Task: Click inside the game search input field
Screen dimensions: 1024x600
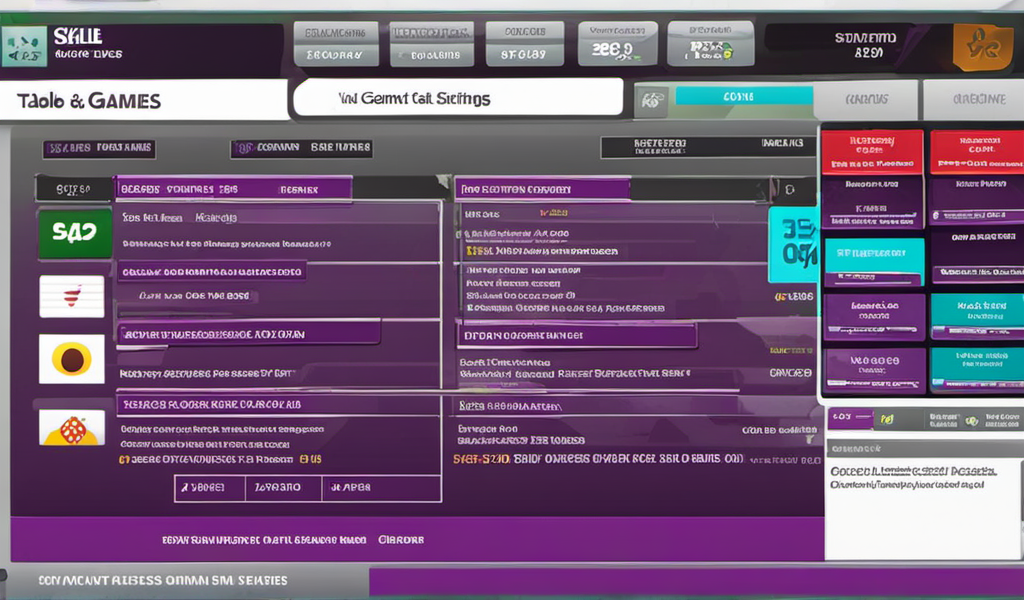Action: (x=450, y=98)
